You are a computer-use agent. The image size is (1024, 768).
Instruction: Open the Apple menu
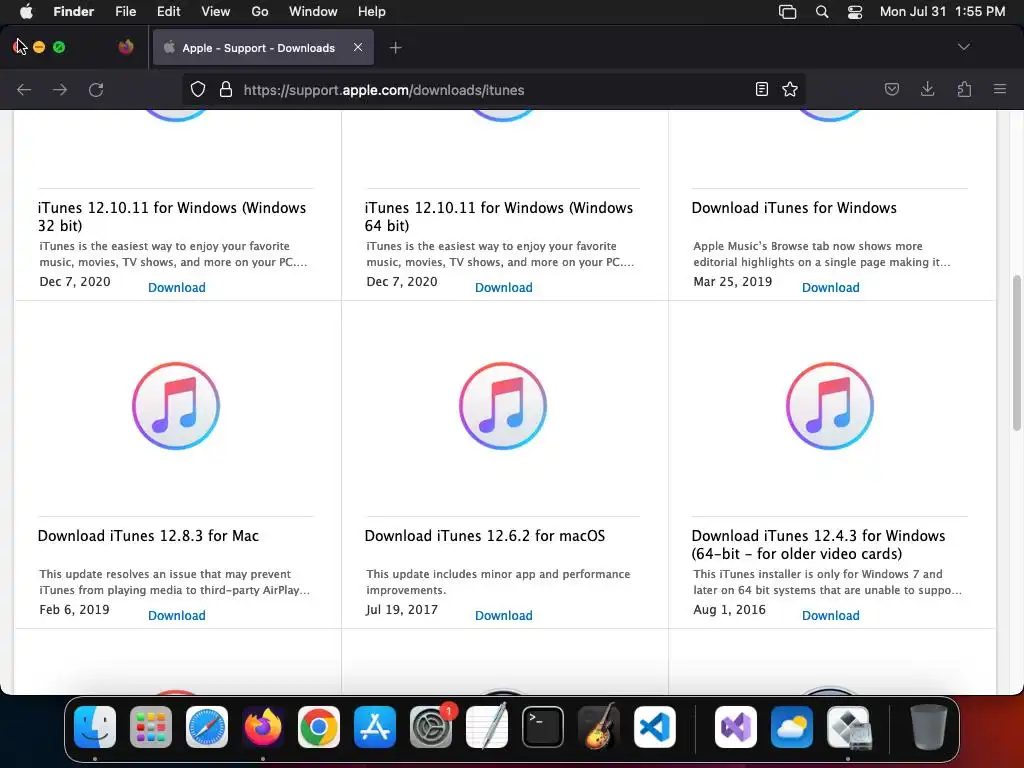(26, 11)
